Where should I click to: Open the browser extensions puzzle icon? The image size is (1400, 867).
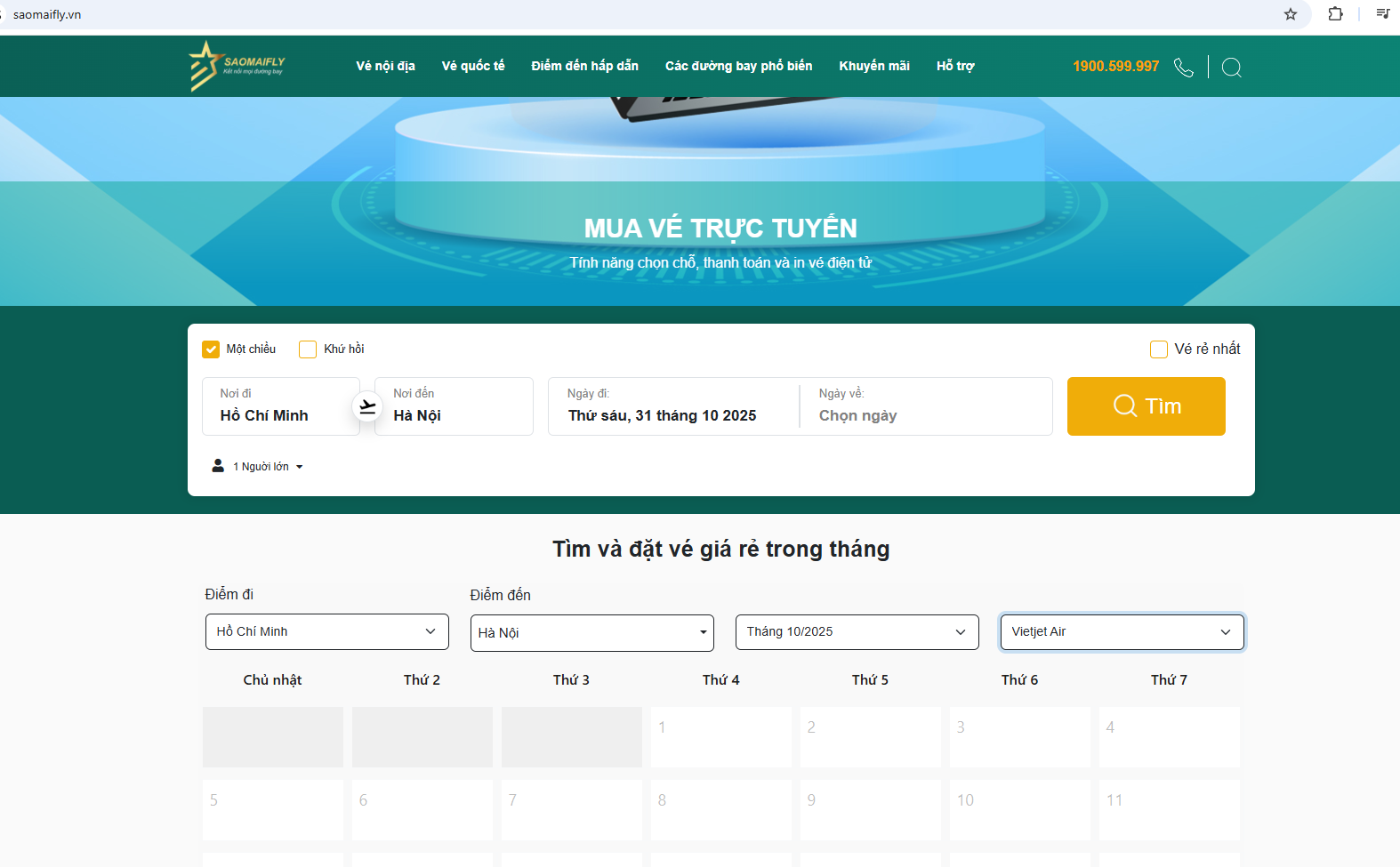coord(1335,14)
